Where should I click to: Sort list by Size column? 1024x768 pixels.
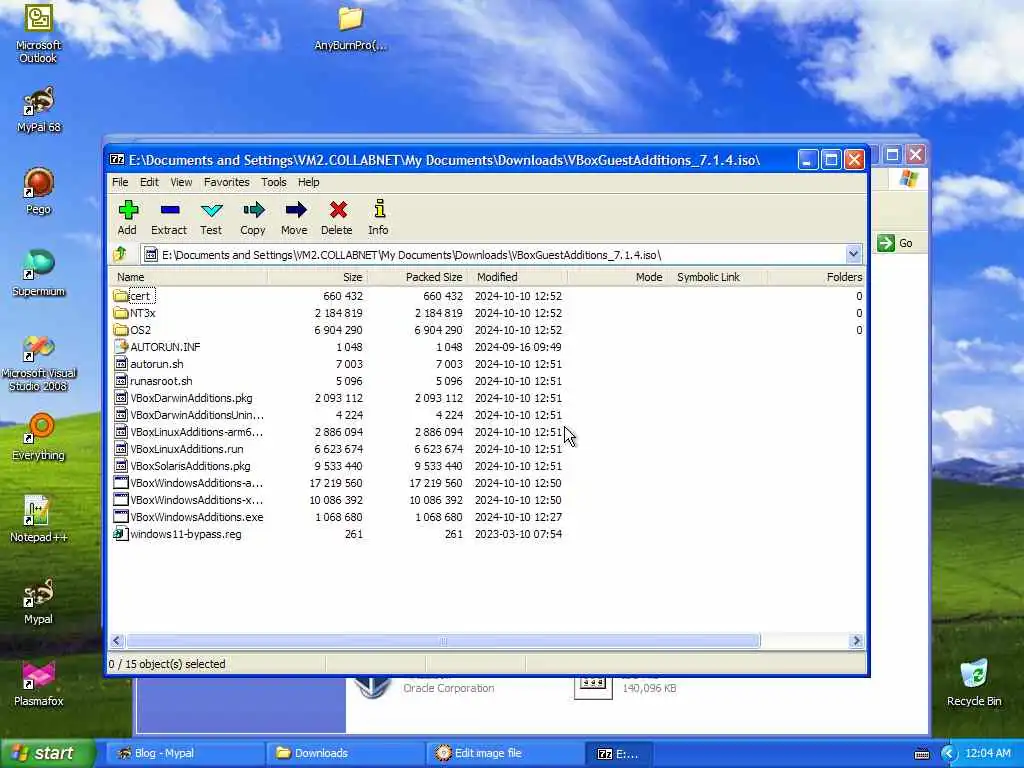point(317,277)
